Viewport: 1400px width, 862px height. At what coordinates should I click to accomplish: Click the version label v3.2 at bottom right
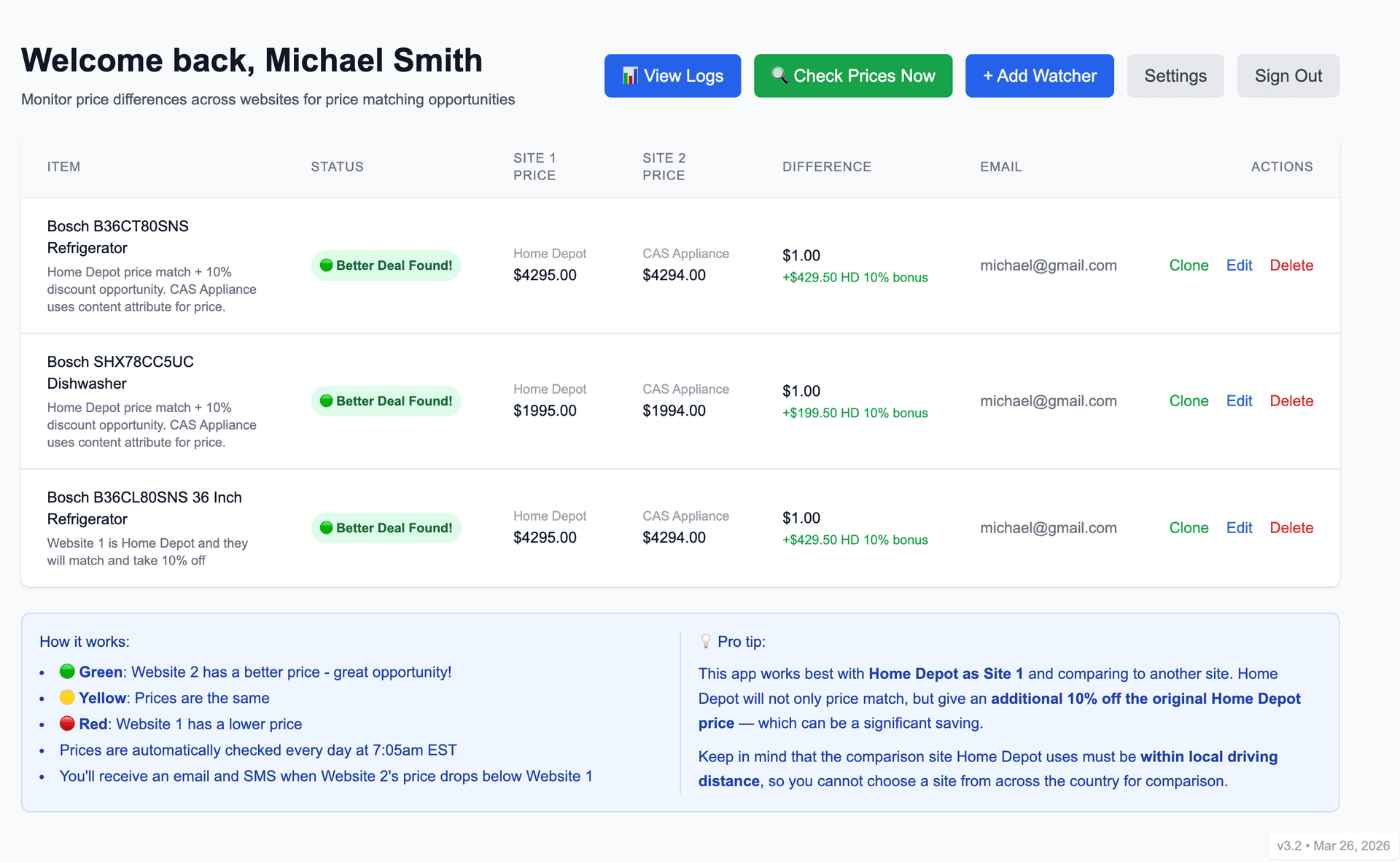pyautogui.click(x=1291, y=846)
